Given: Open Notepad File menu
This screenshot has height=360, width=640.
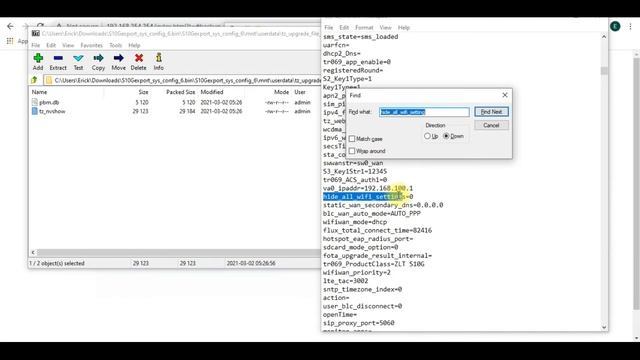Looking at the screenshot, I should (x=329, y=27).
